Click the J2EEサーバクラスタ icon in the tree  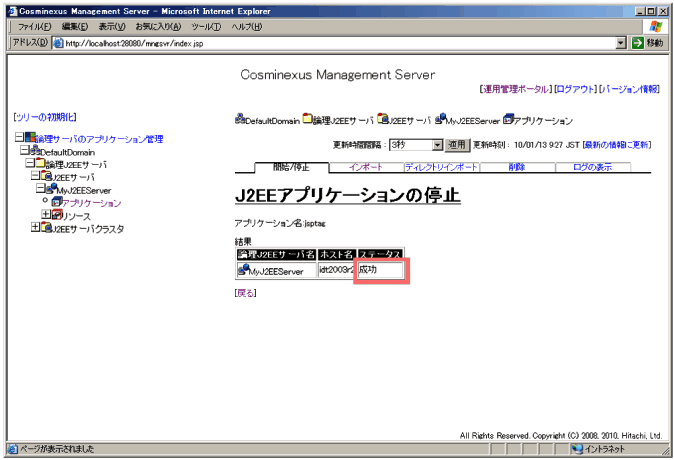click(x=46, y=227)
